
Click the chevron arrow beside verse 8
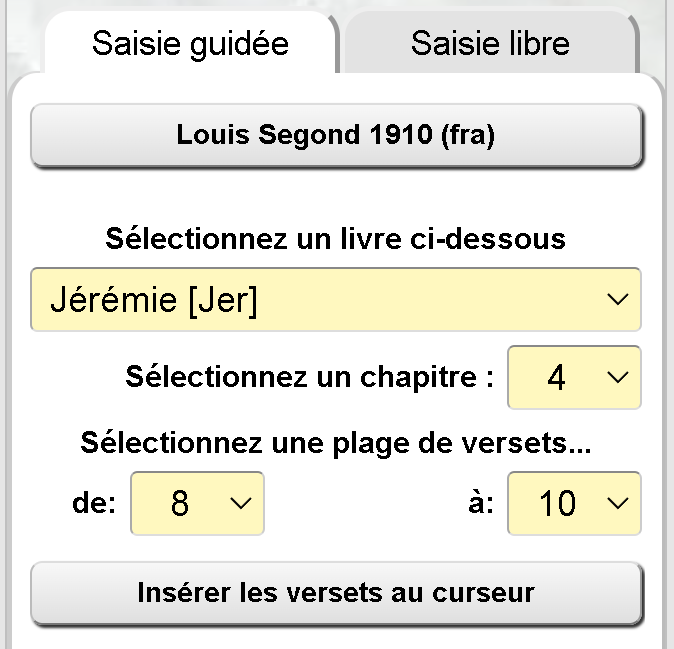[241, 503]
